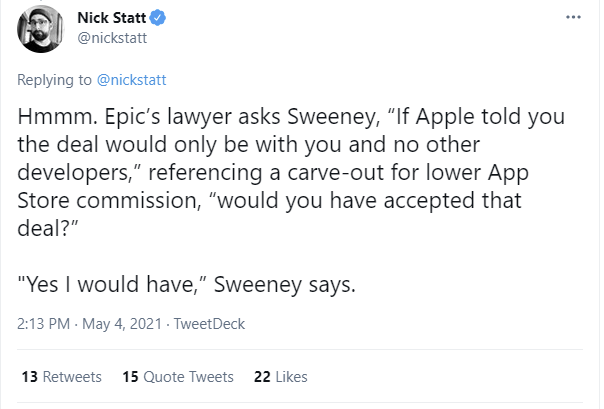This screenshot has width=604, height=409.
Task: Click the 'Epic's lawyer asks Sweeney' sentence
Action: (220, 115)
